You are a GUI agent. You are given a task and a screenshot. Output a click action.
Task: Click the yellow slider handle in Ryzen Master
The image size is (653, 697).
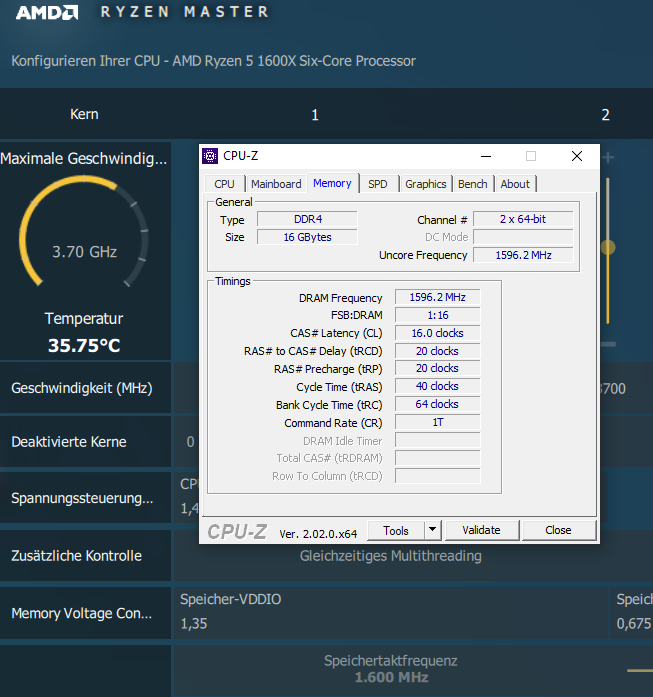(x=608, y=247)
